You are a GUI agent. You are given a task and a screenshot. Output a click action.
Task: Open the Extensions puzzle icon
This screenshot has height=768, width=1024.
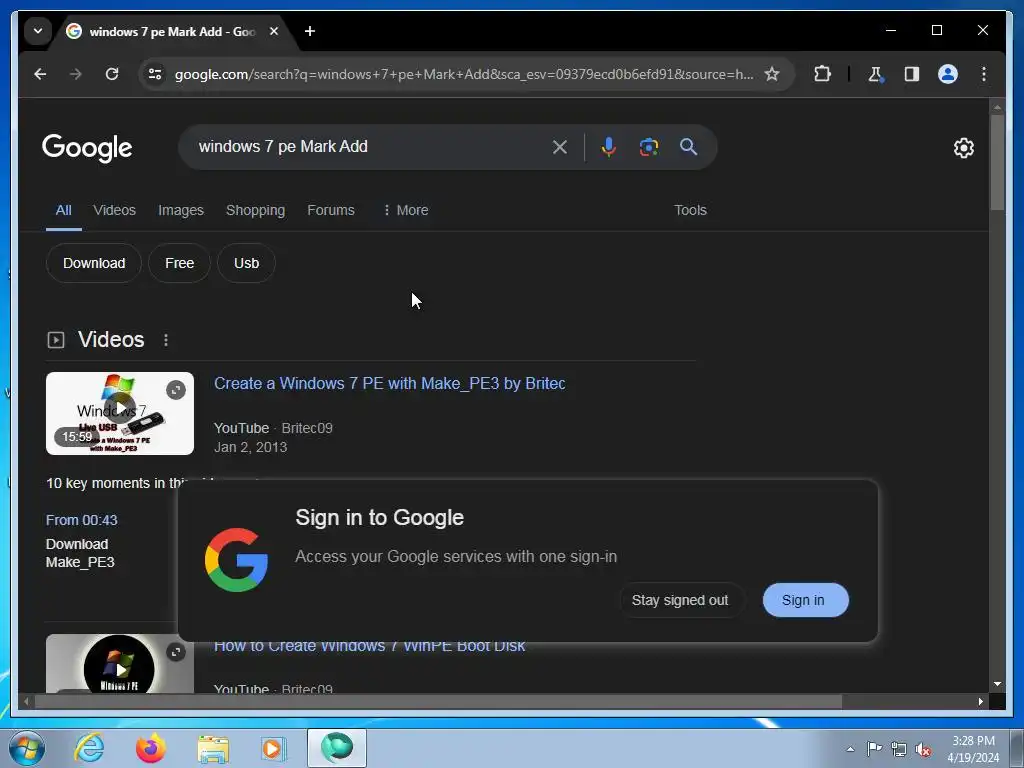pyautogui.click(x=822, y=74)
